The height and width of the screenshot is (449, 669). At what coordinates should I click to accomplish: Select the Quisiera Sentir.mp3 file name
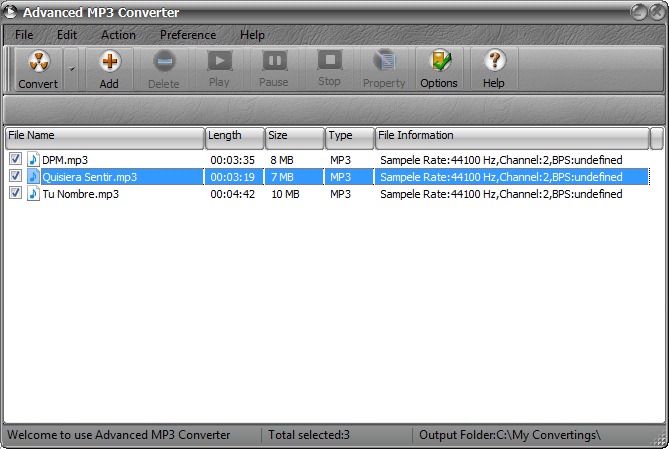pyautogui.click(x=90, y=177)
